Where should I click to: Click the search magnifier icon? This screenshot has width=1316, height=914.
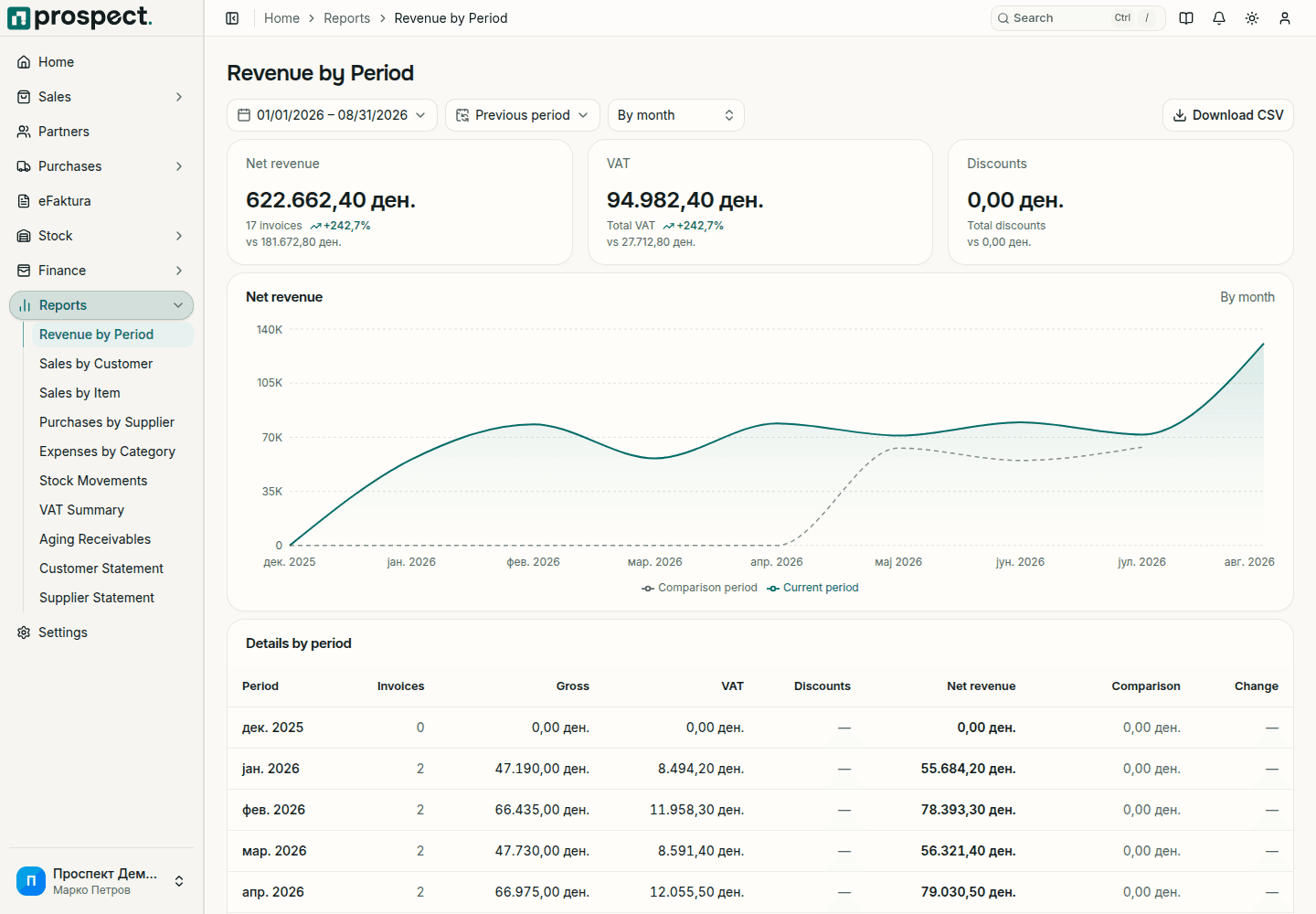[x=1003, y=18]
